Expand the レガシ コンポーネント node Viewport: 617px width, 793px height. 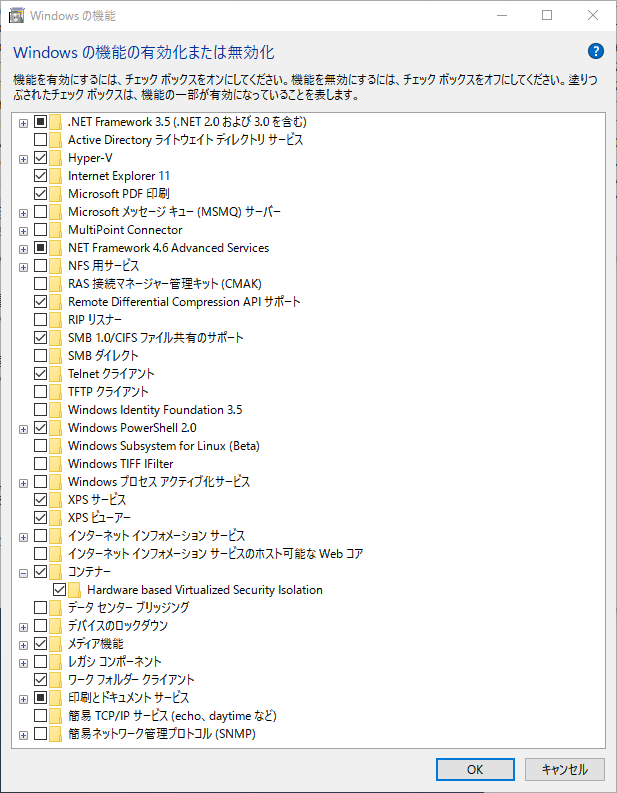tap(23, 664)
